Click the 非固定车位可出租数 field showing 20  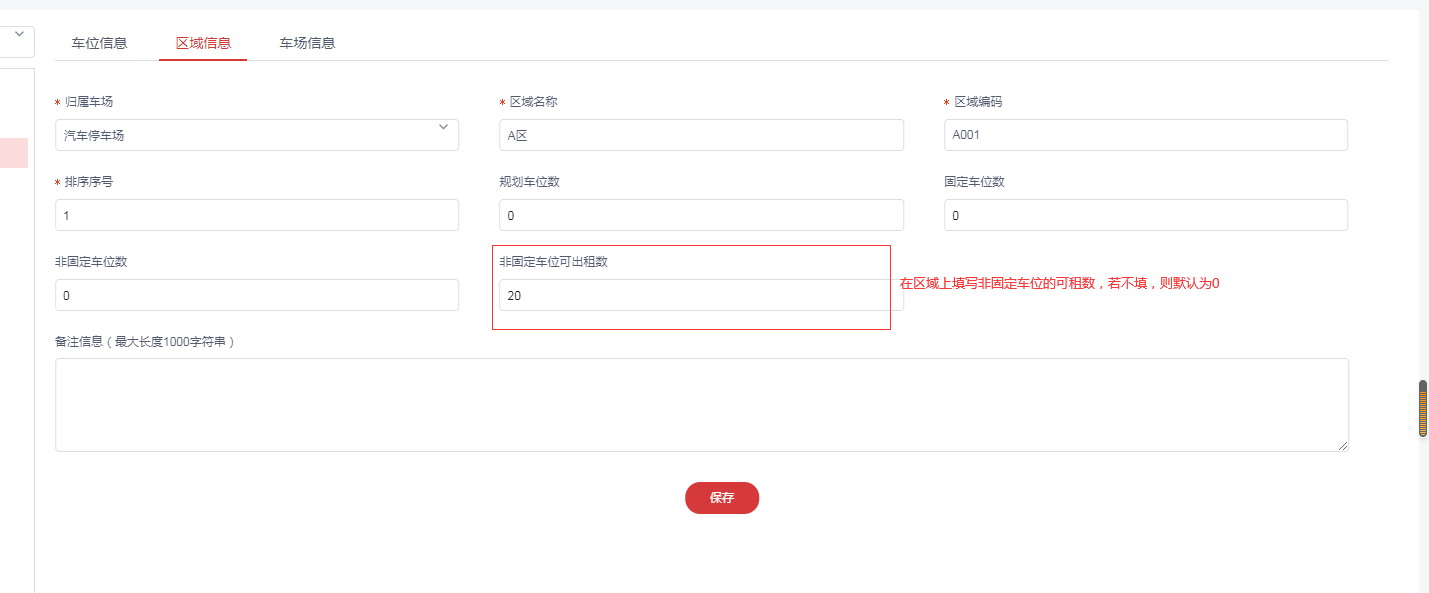tap(701, 295)
